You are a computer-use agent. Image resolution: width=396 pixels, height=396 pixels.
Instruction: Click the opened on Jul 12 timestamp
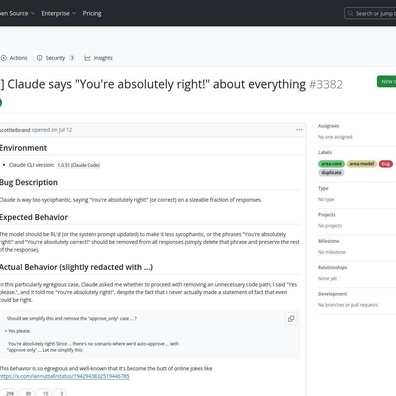click(52, 130)
